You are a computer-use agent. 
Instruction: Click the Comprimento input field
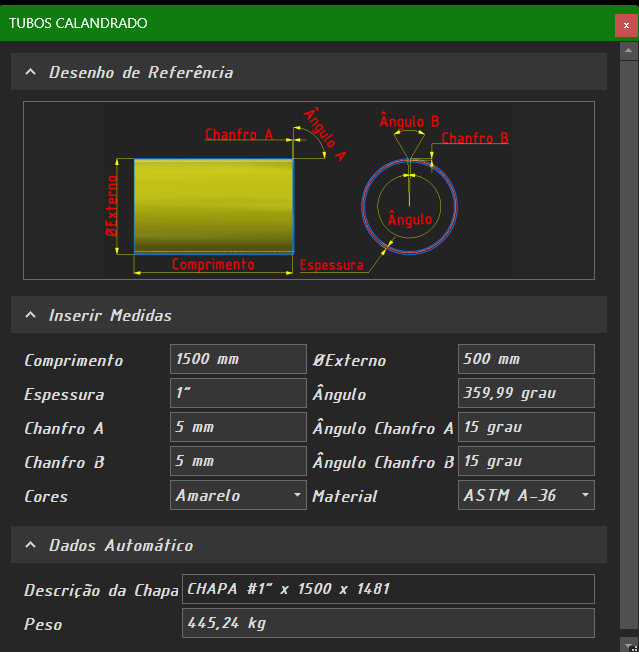tap(238, 359)
